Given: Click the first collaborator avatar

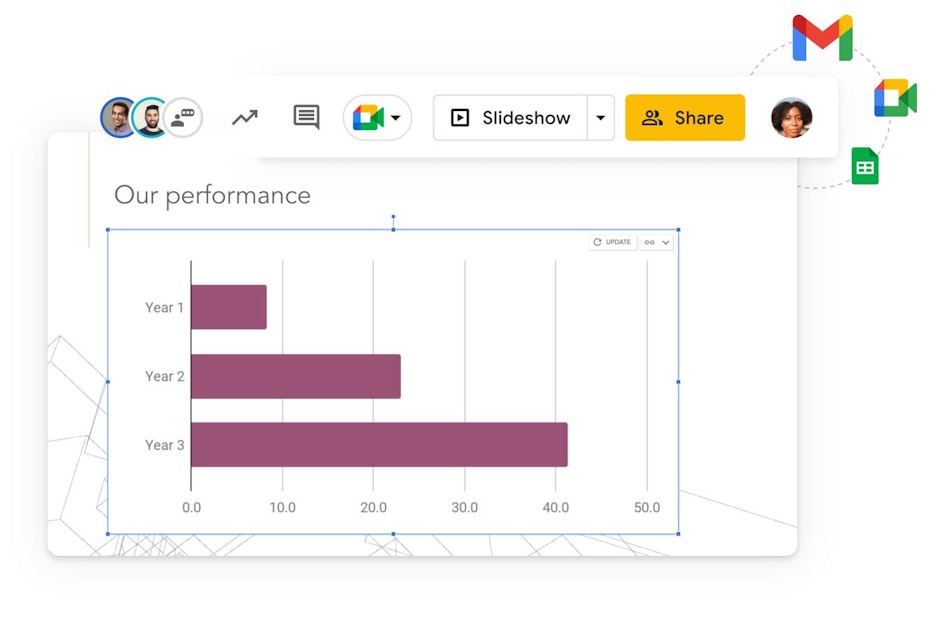Looking at the screenshot, I should tap(119, 117).
